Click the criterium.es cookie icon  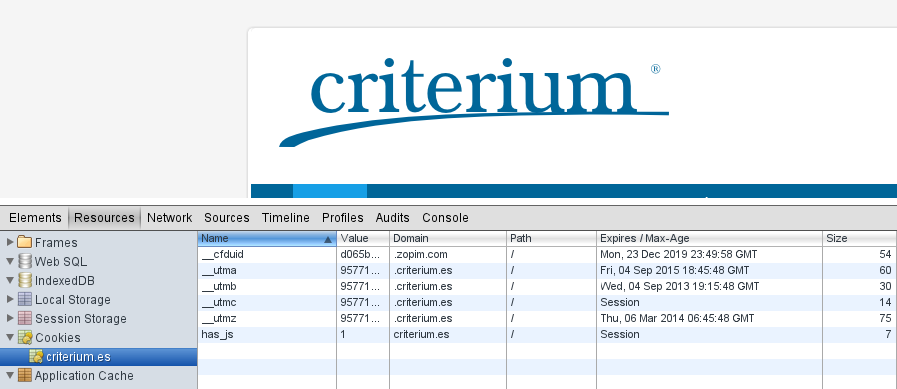[36, 356]
